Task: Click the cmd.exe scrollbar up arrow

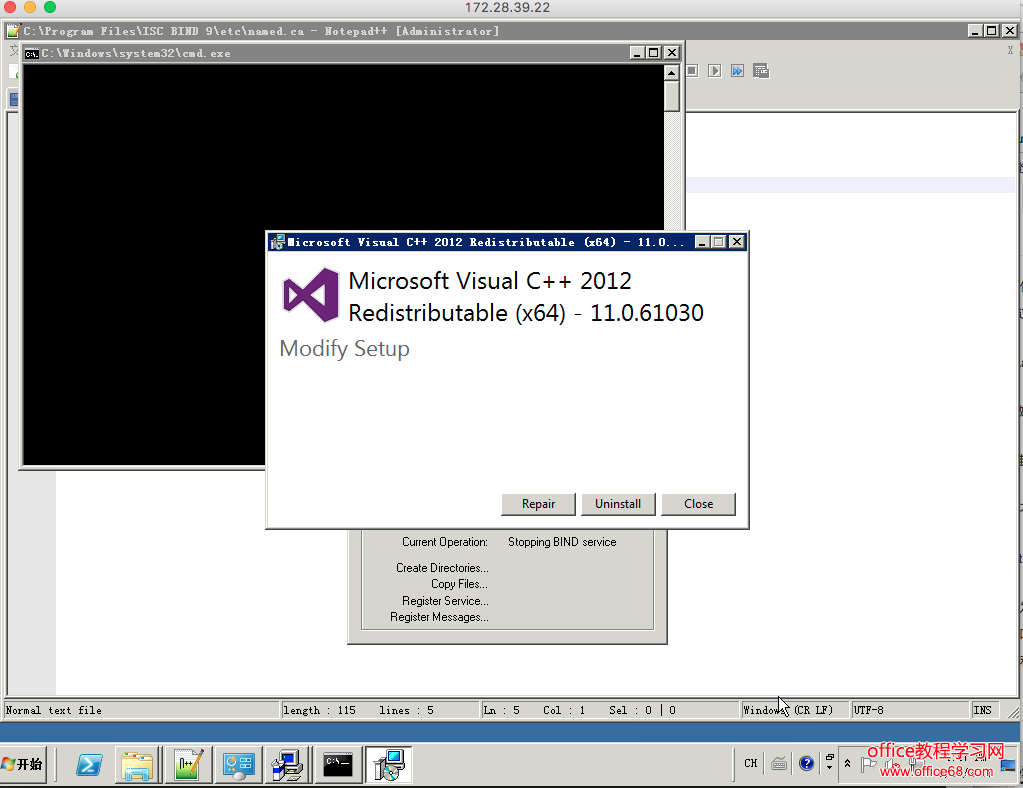Action: tap(671, 72)
